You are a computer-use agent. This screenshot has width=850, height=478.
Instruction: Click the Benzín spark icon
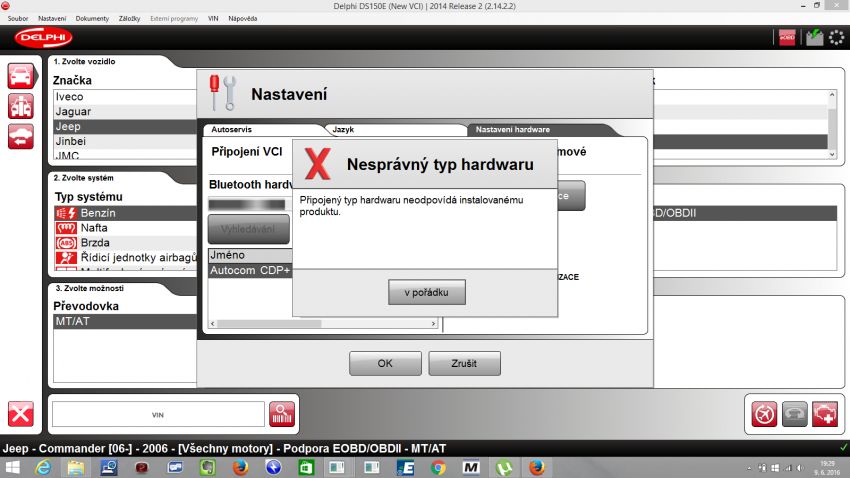tap(66, 213)
